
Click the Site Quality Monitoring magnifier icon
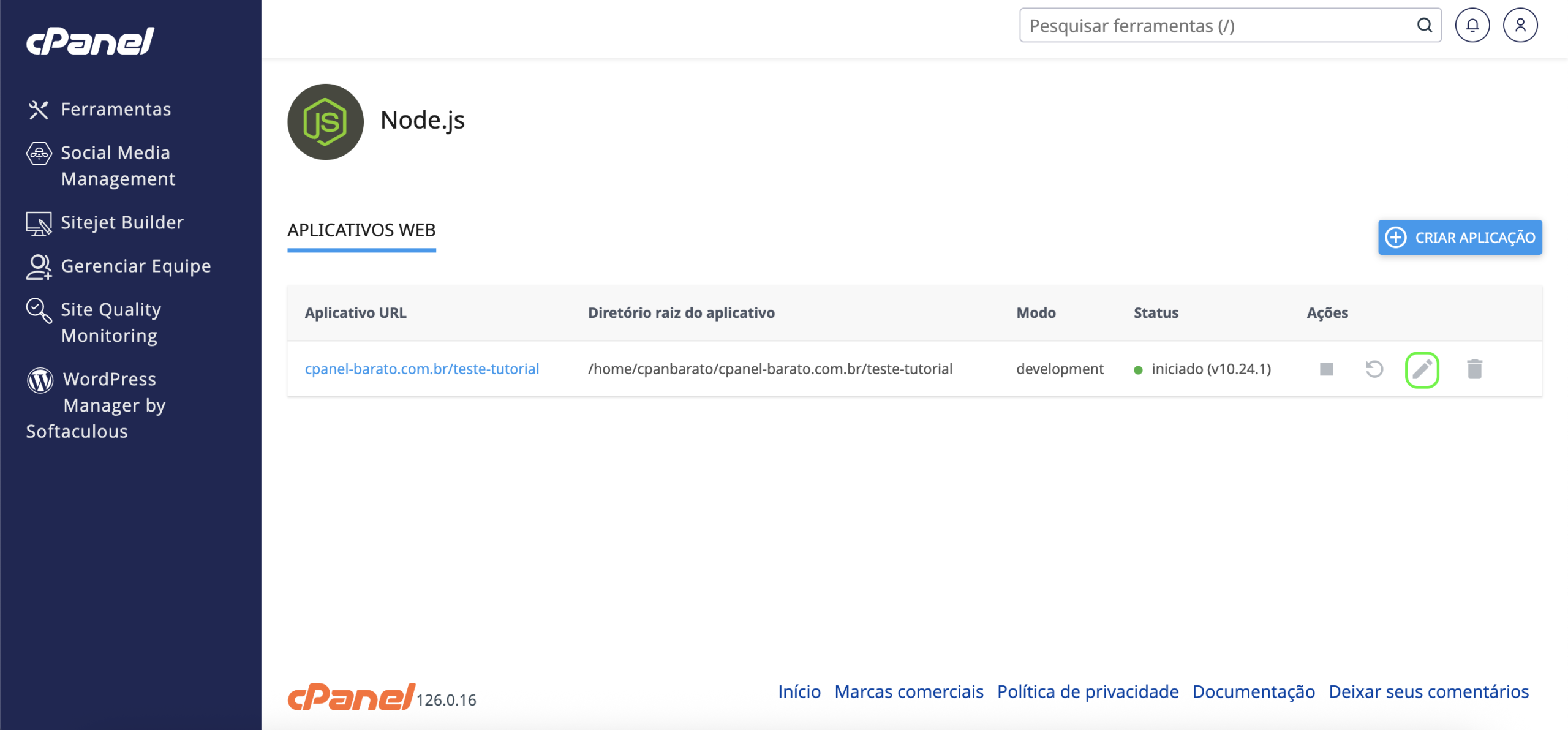39,310
